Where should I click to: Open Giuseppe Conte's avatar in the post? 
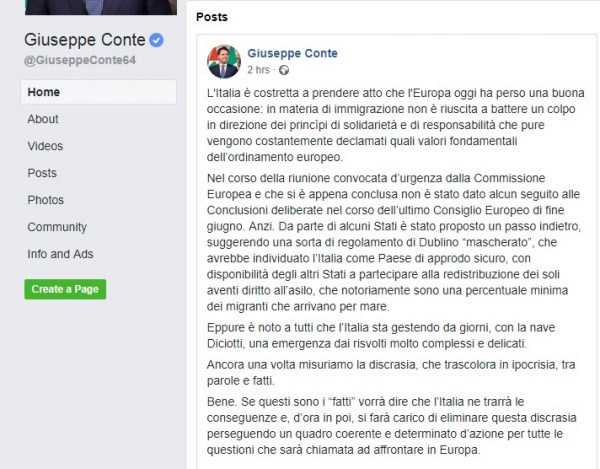click(x=223, y=60)
